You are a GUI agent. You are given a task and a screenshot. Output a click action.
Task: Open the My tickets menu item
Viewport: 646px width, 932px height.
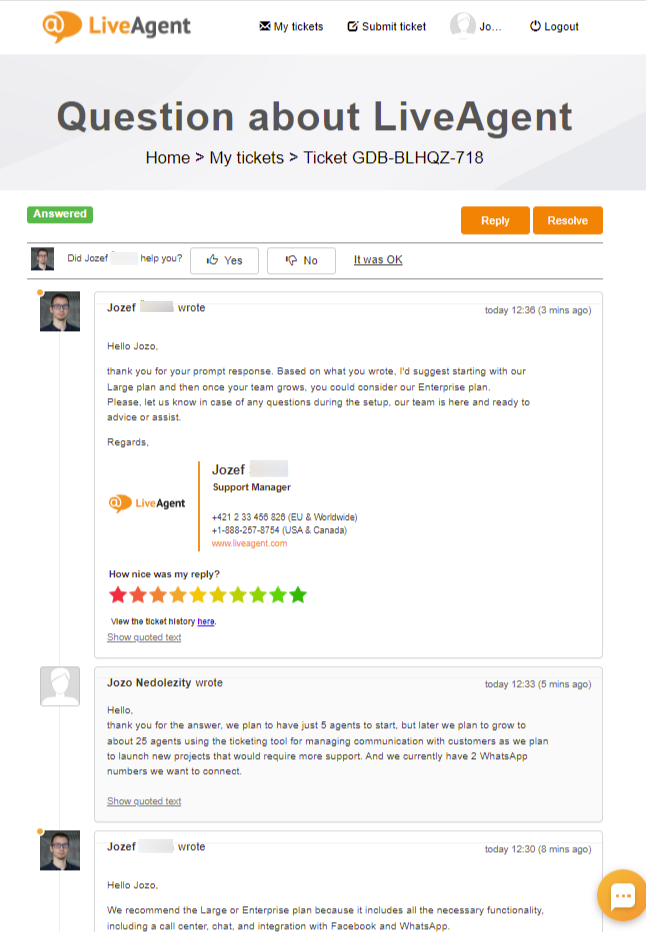(291, 27)
